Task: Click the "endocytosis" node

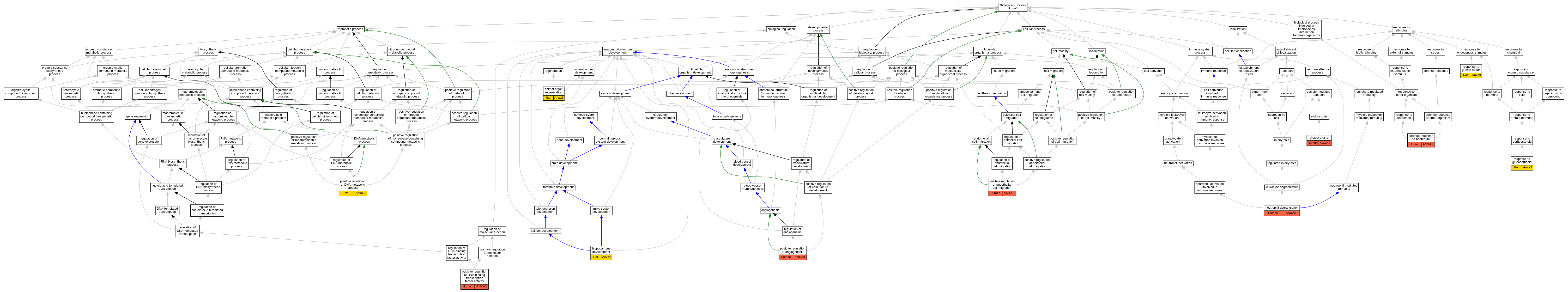Action: click(x=1319, y=116)
